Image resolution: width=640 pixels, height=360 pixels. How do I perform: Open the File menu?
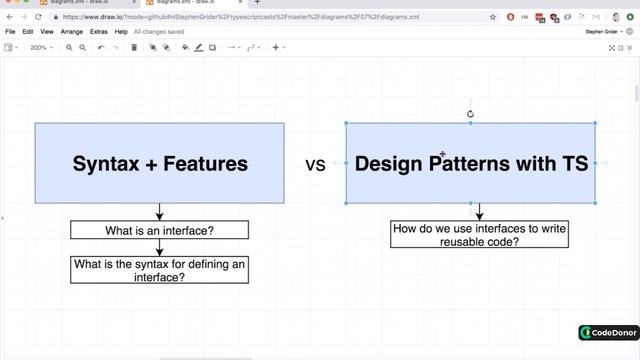click(10, 31)
